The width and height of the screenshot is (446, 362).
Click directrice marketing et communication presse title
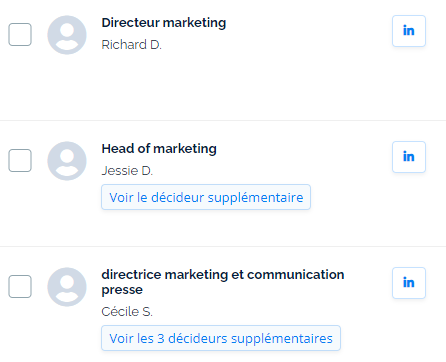tap(223, 282)
